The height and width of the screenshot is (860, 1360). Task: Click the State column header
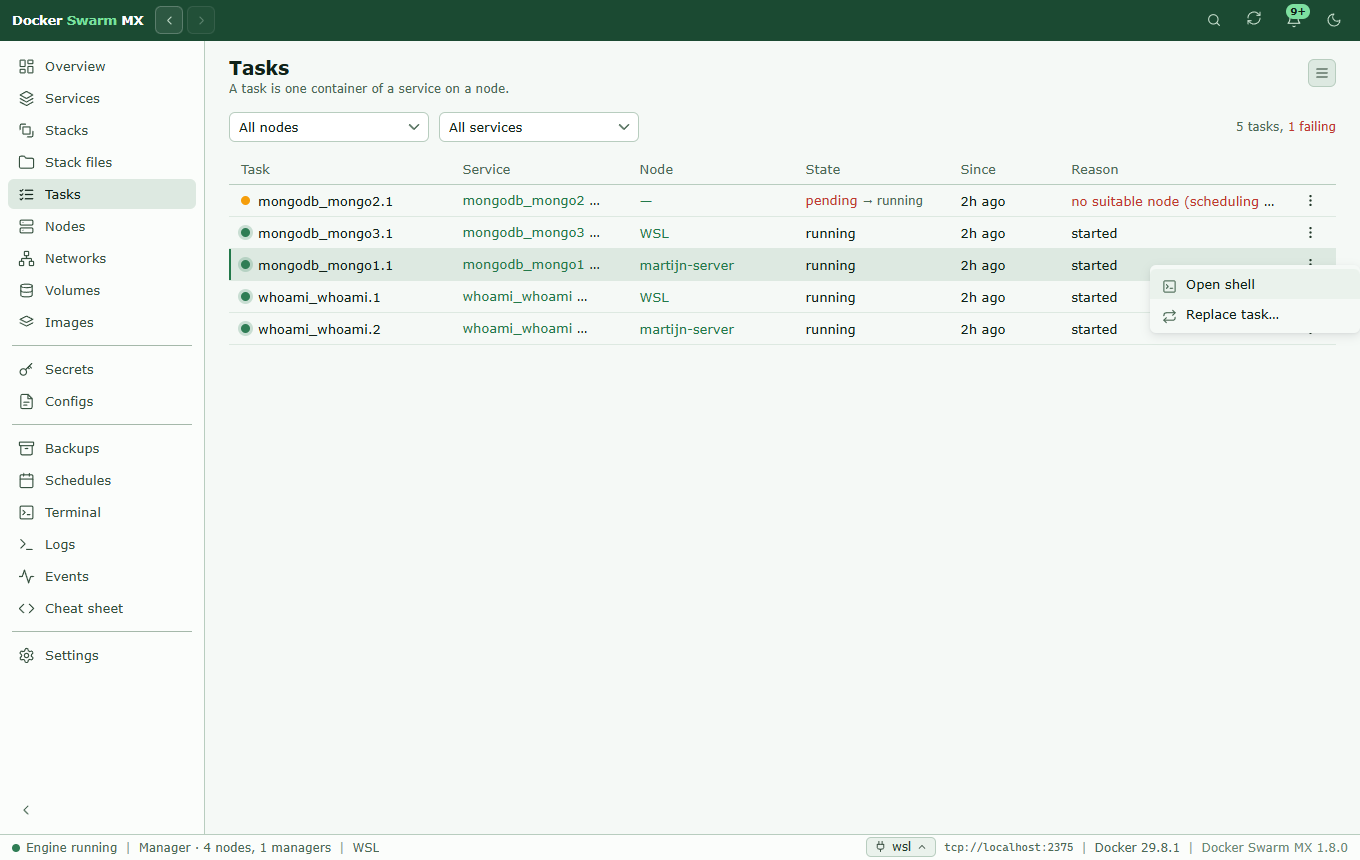(823, 169)
